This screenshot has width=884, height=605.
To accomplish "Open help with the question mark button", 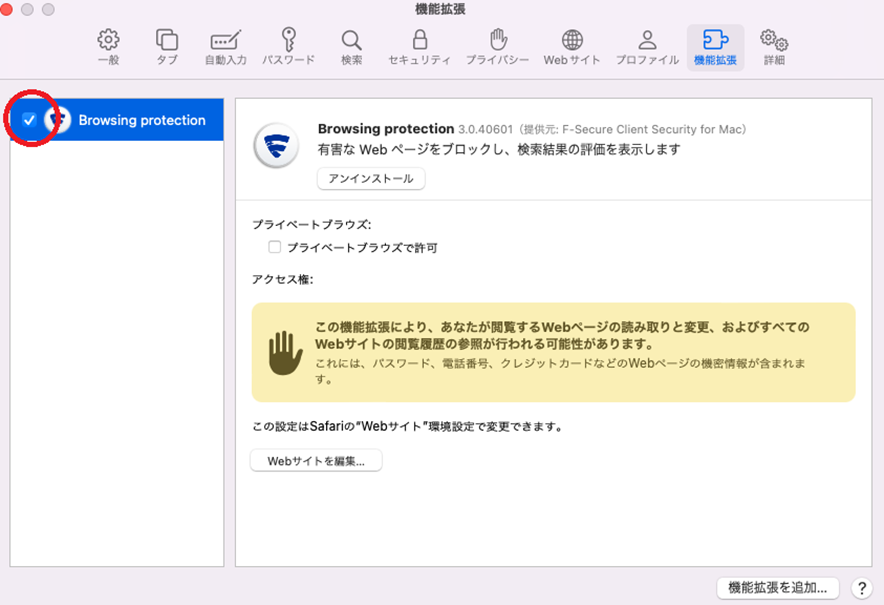I will (861, 588).
